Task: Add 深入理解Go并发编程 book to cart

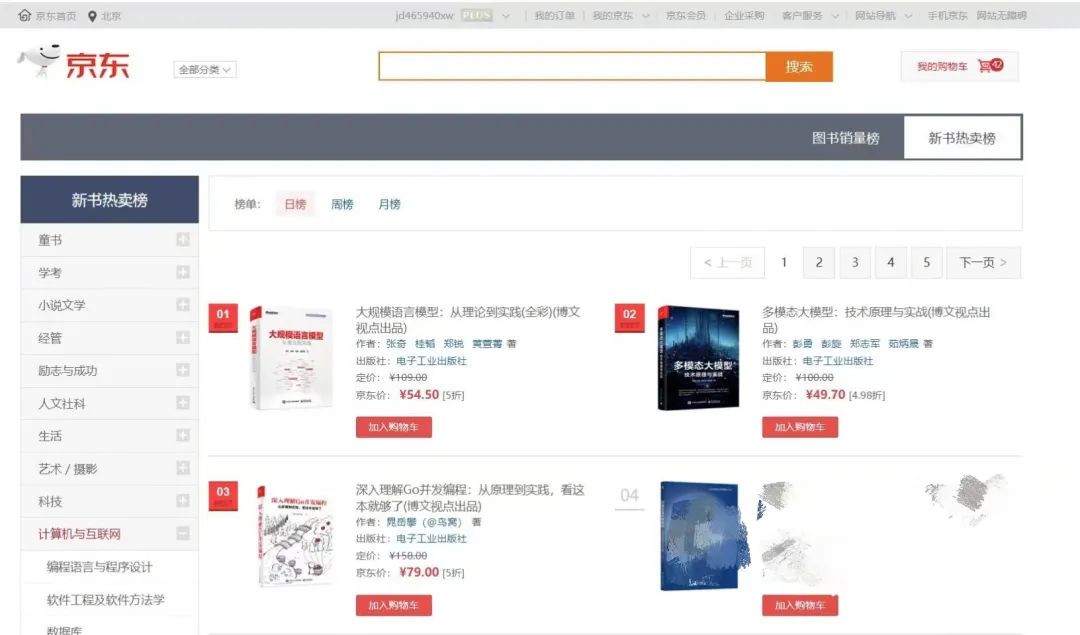Action: click(394, 605)
